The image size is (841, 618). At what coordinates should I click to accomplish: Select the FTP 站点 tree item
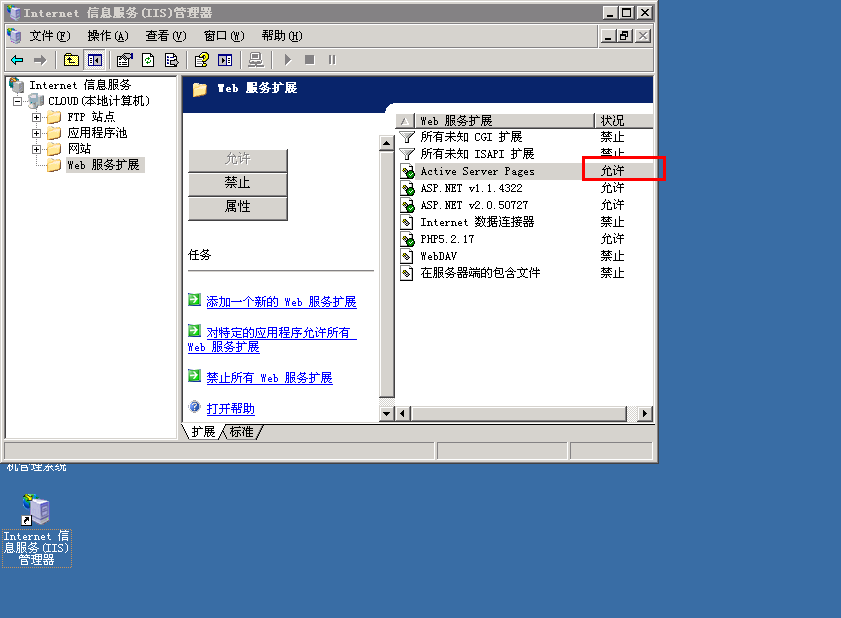[91, 117]
